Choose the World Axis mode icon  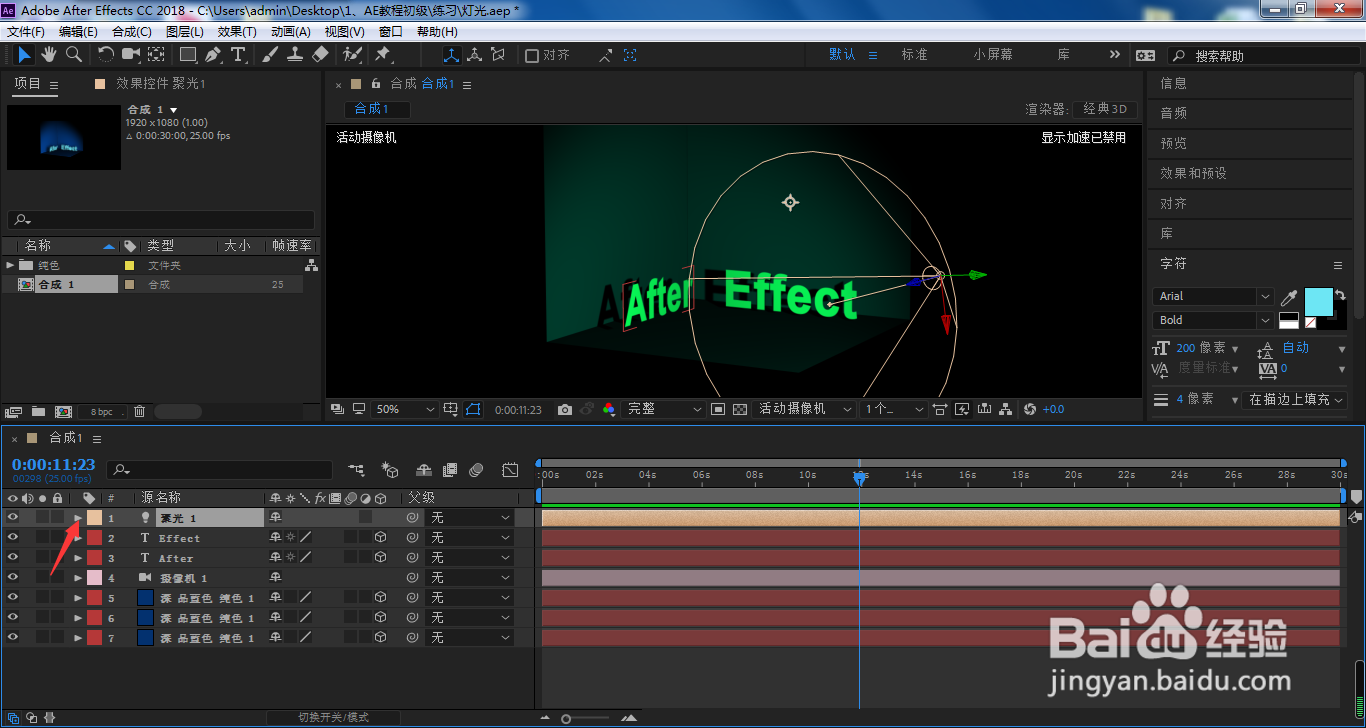coord(474,55)
